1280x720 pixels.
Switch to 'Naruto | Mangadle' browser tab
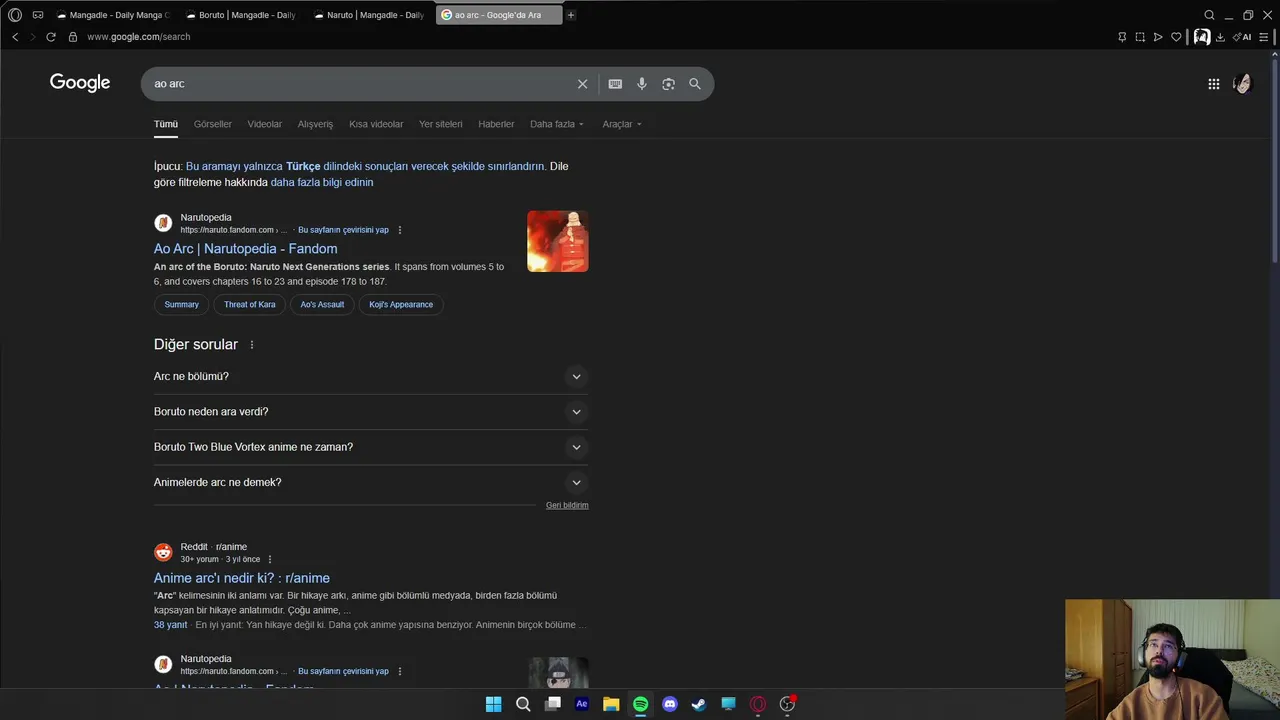point(369,15)
